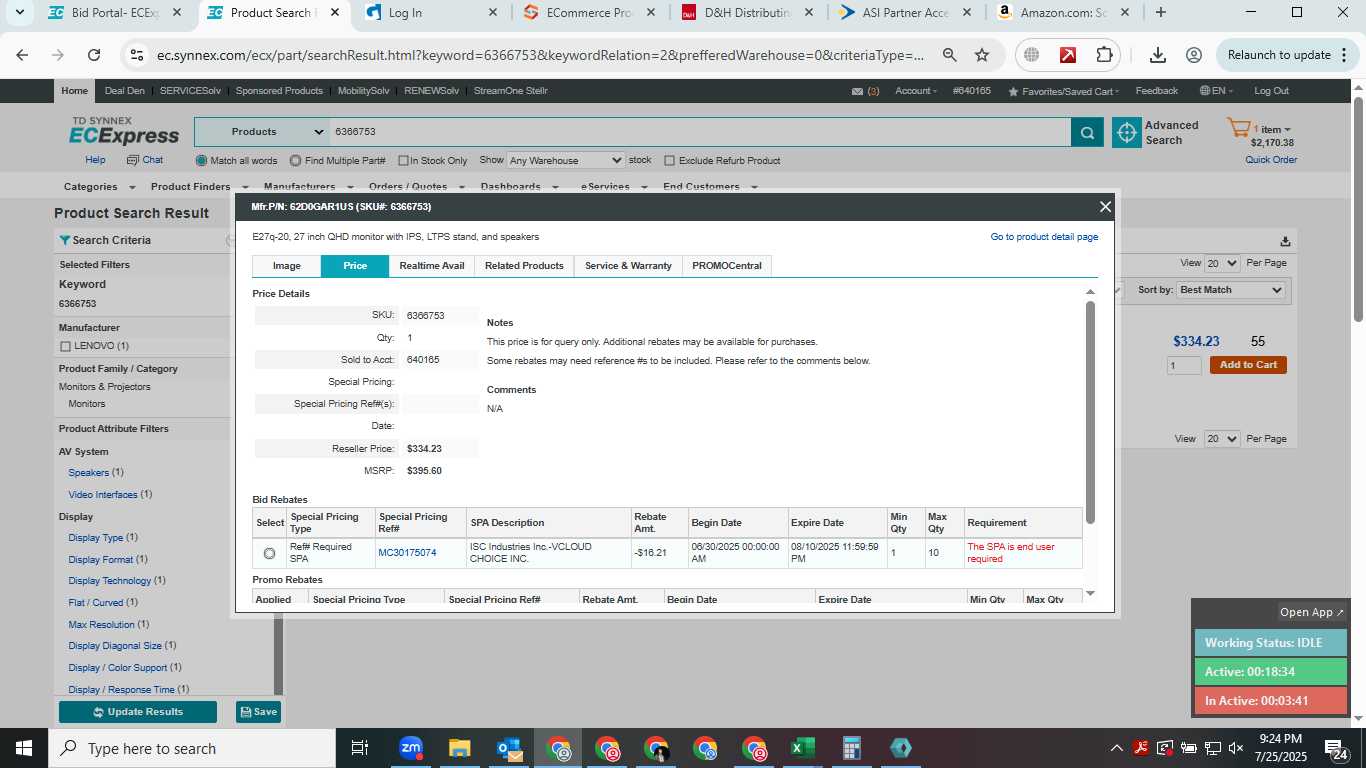
Task: Toggle Exclude Refurb Product checkbox
Action: tap(669, 161)
